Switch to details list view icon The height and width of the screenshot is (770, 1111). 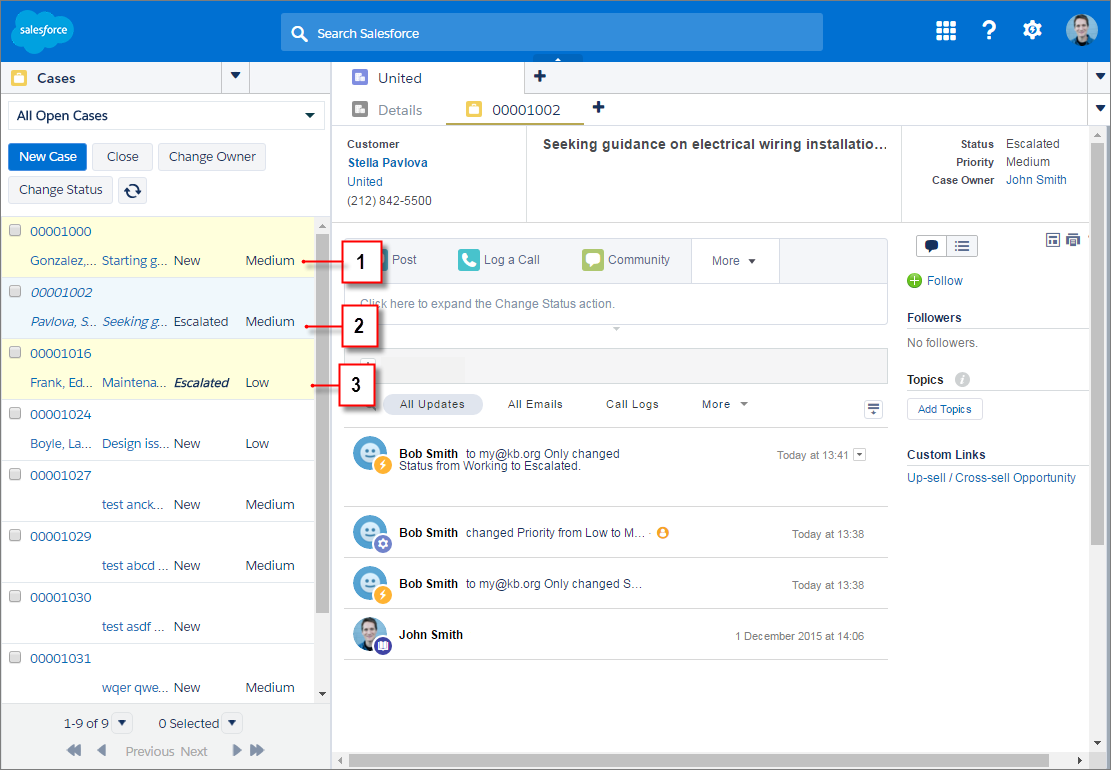coord(962,246)
